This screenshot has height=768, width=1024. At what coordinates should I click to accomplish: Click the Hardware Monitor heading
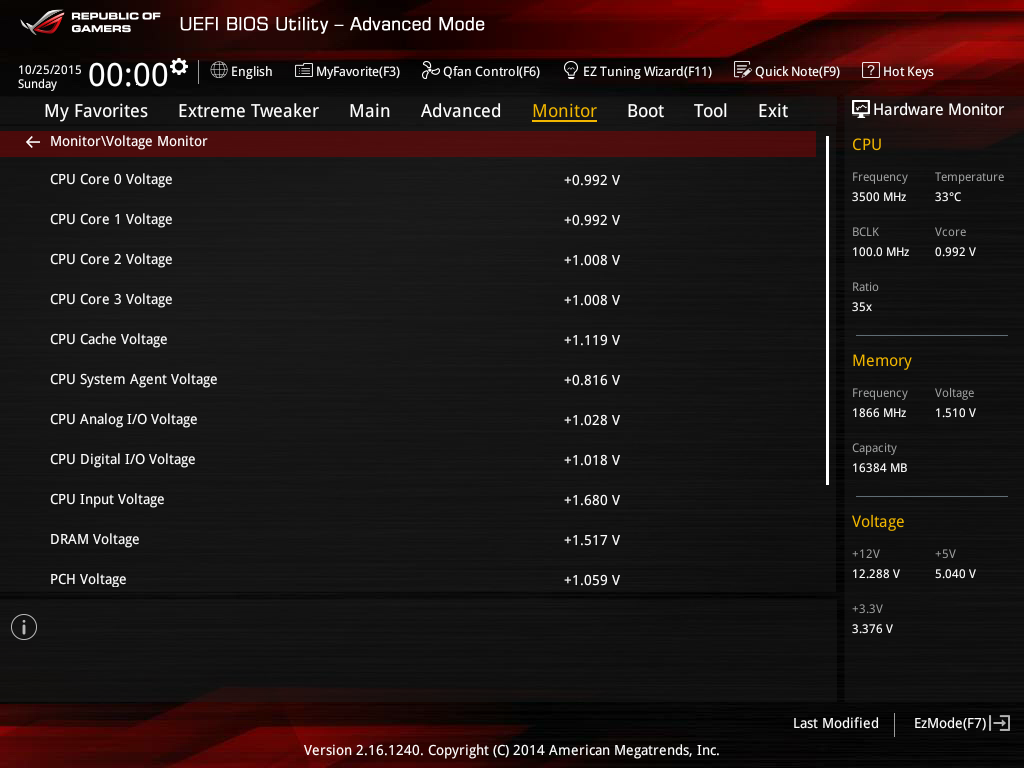point(938,109)
